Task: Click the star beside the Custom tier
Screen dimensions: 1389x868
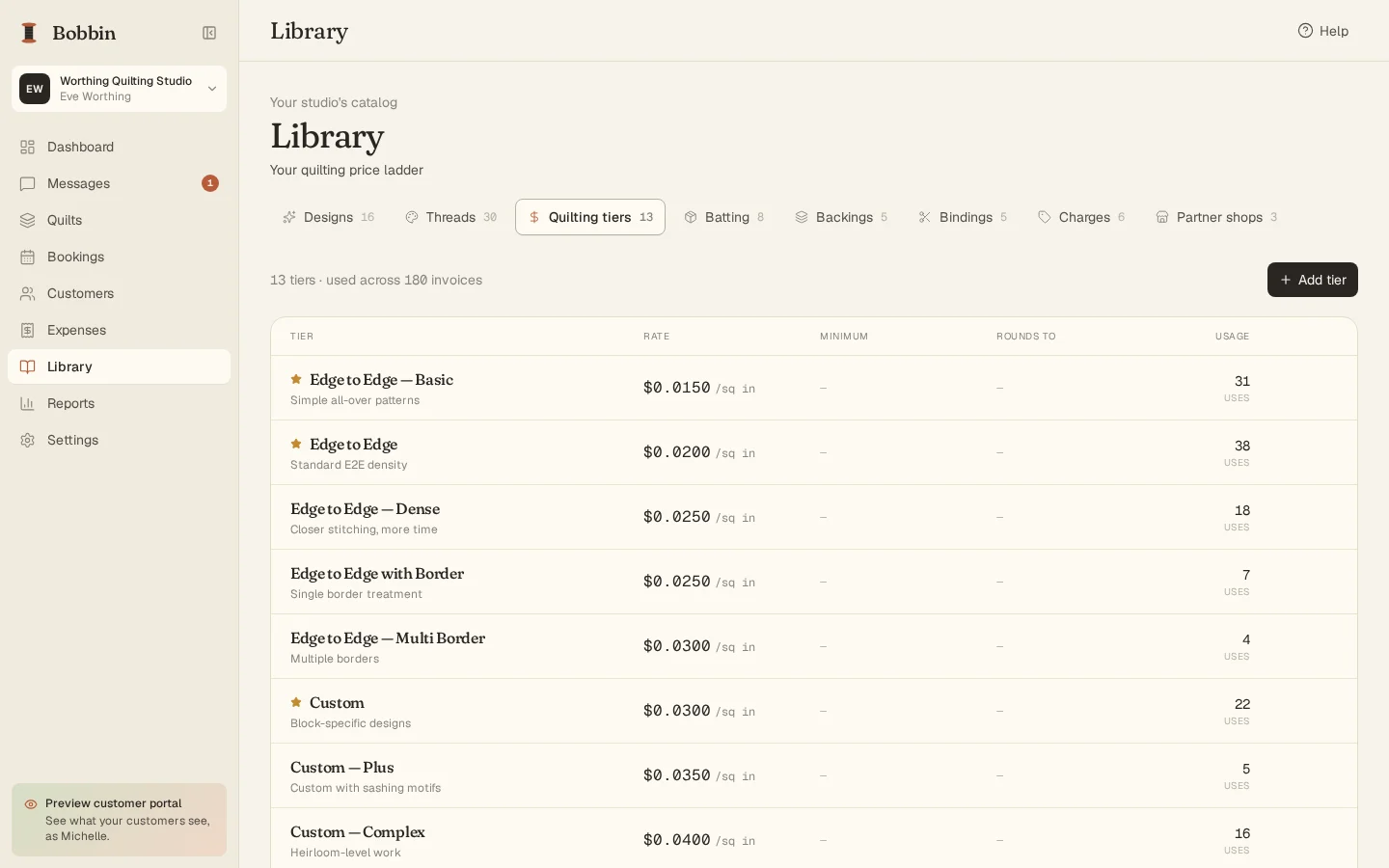Action: point(296,702)
